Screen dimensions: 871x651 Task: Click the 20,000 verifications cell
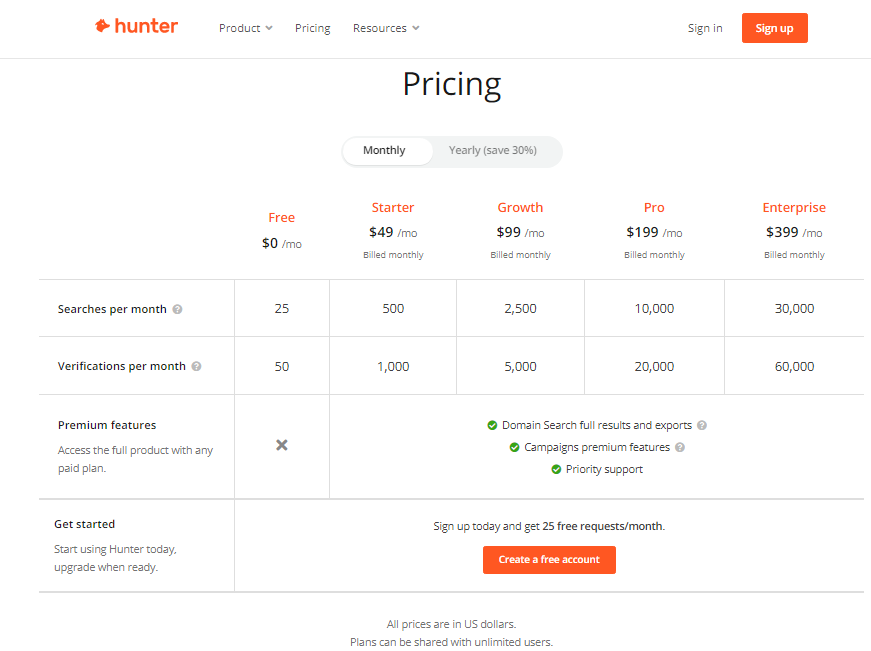654,367
